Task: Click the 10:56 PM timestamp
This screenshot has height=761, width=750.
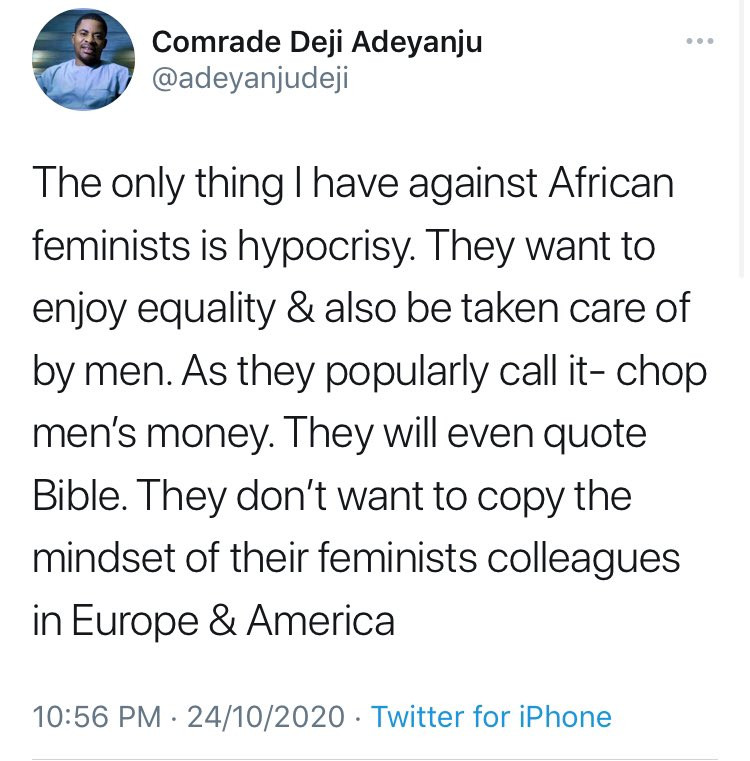Action: click(x=95, y=717)
